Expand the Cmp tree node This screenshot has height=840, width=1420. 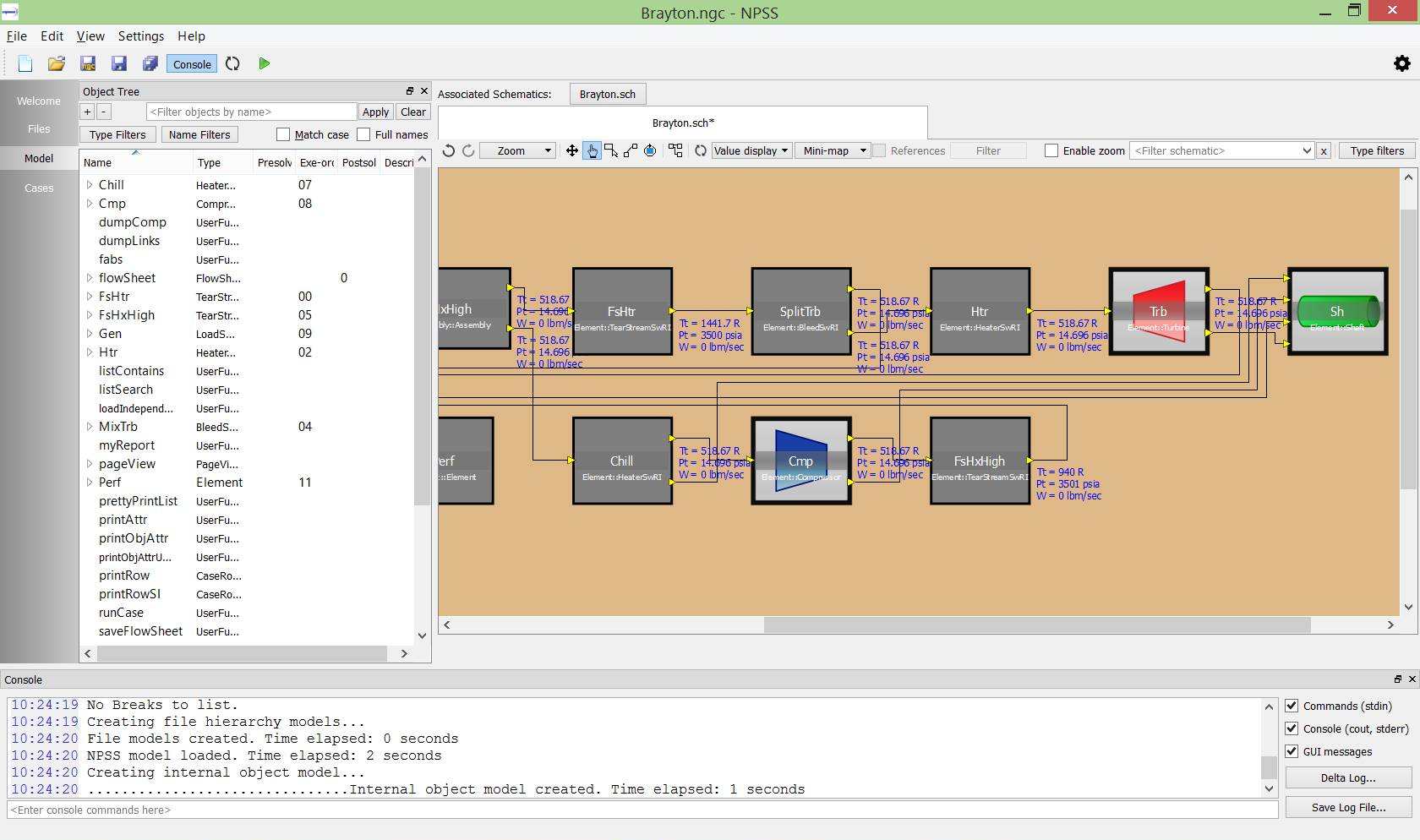click(90, 204)
